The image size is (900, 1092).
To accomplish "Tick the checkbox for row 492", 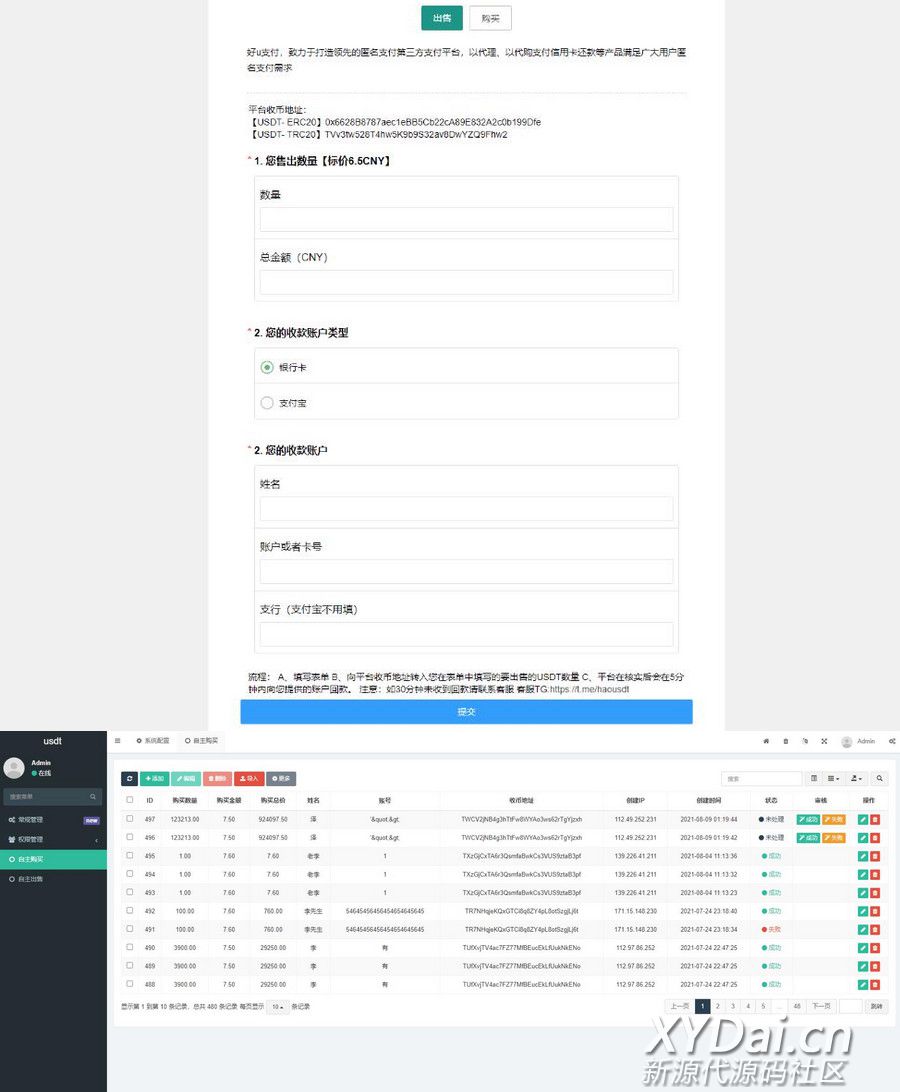I will point(129,911).
